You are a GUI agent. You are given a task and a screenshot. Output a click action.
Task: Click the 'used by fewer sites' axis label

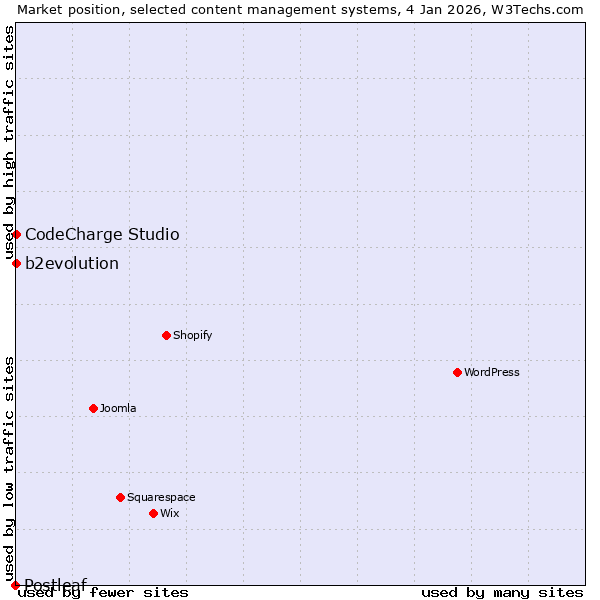click(x=103, y=593)
